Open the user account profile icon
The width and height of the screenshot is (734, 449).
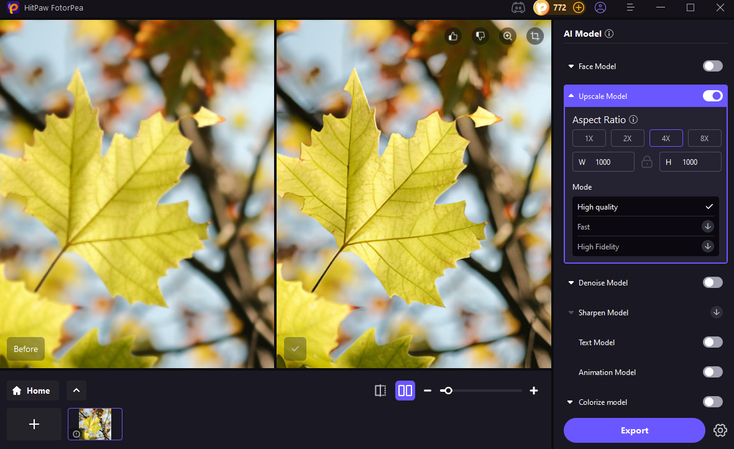coord(600,7)
